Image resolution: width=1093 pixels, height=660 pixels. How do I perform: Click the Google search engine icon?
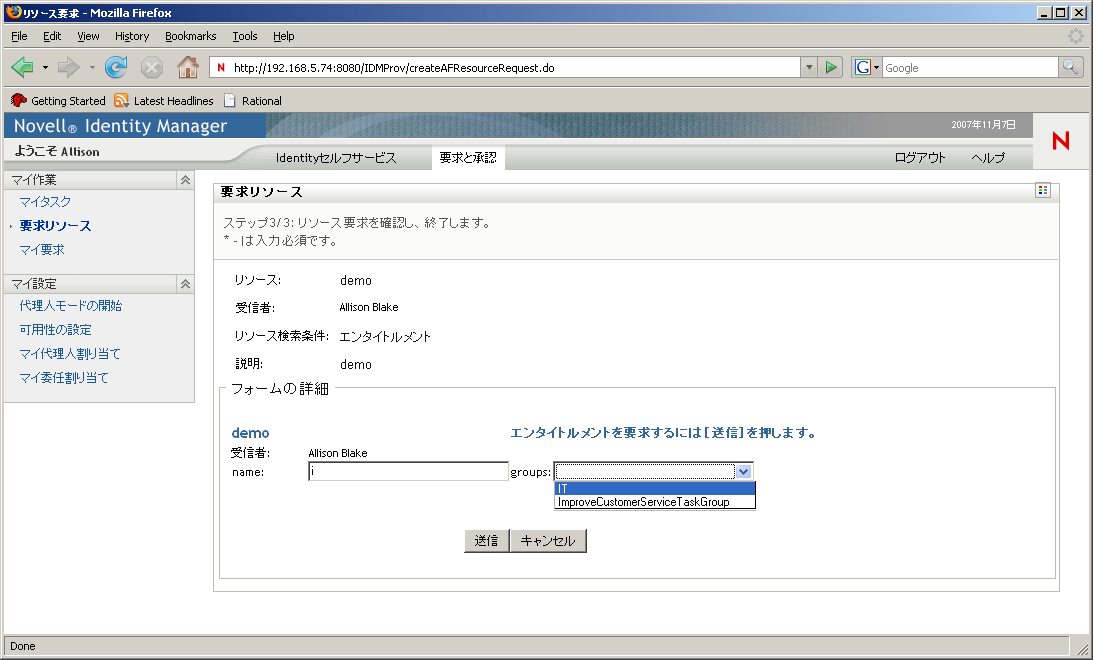click(x=862, y=68)
